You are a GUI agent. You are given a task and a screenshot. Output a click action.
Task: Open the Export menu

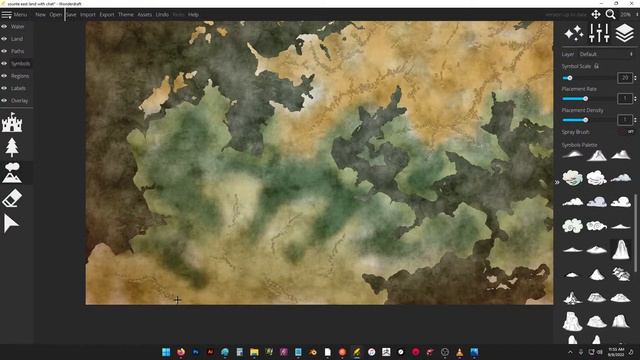point(107,15)
